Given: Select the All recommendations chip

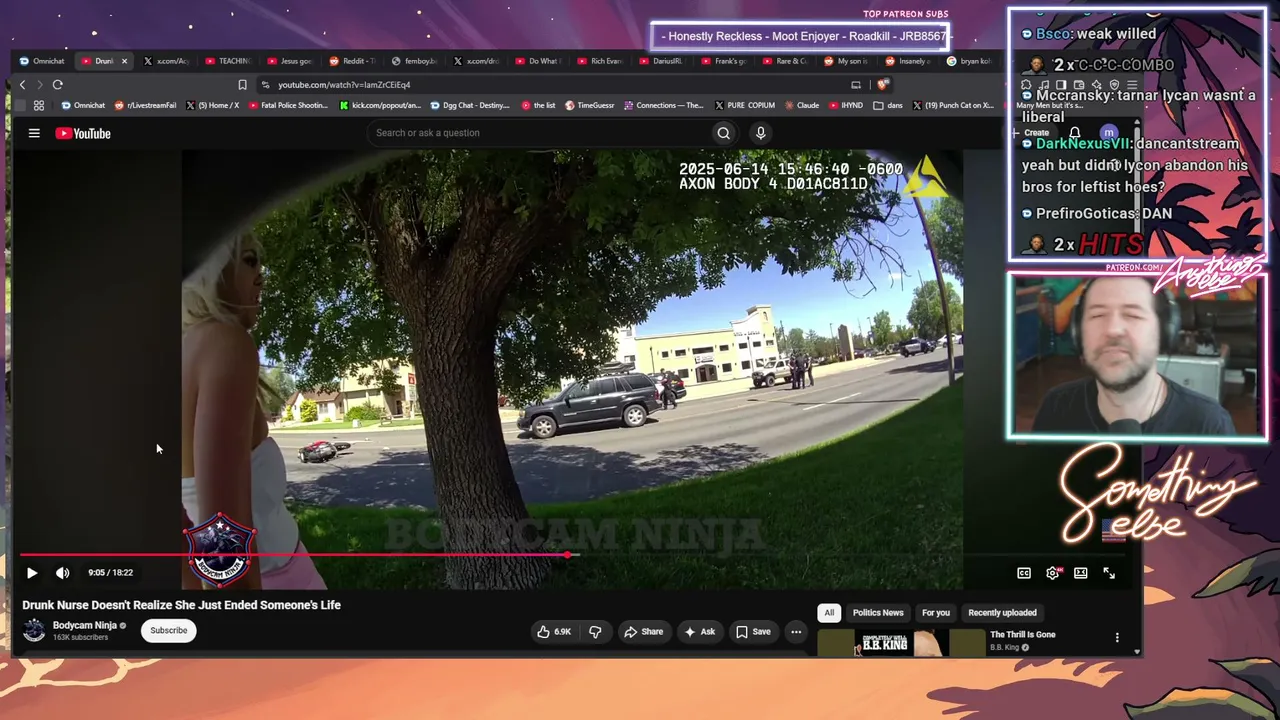Looking at the screenshot, I should (x=829, y=613).
